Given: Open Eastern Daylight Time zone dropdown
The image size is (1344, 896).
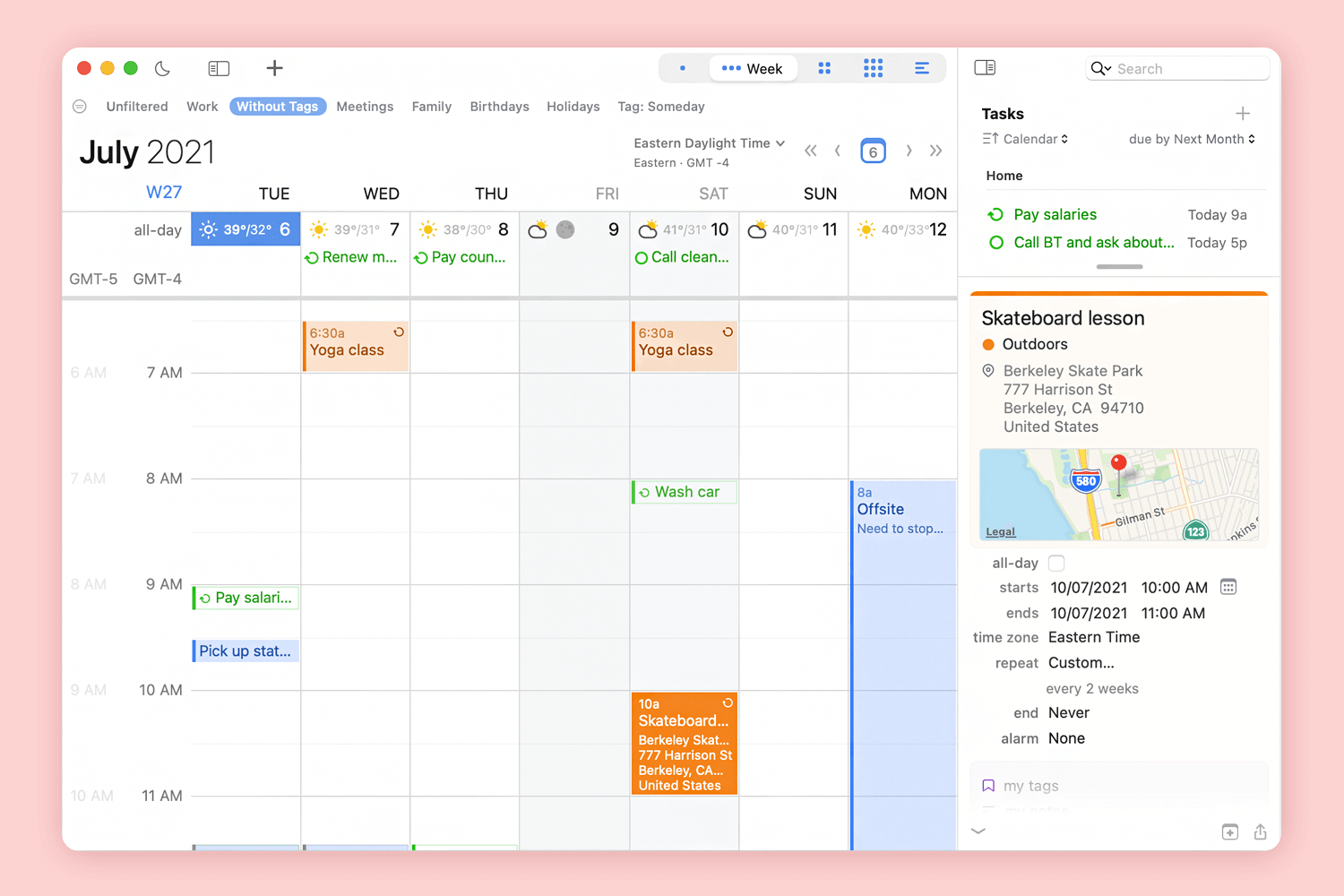Looking at the screenshot, I should click(x=709, y=143).
